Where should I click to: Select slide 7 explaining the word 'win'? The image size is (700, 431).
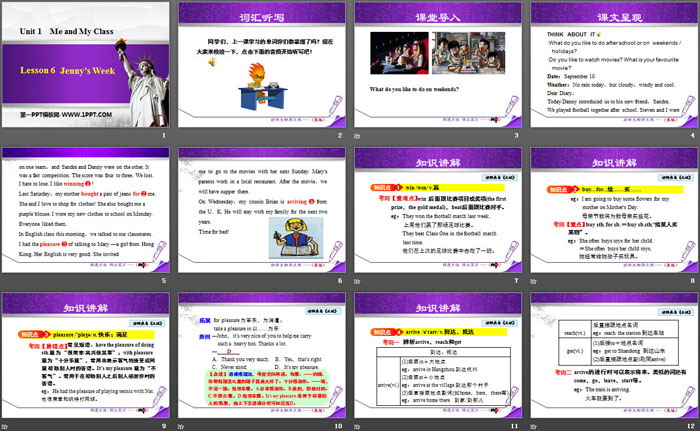pos(438,210)
